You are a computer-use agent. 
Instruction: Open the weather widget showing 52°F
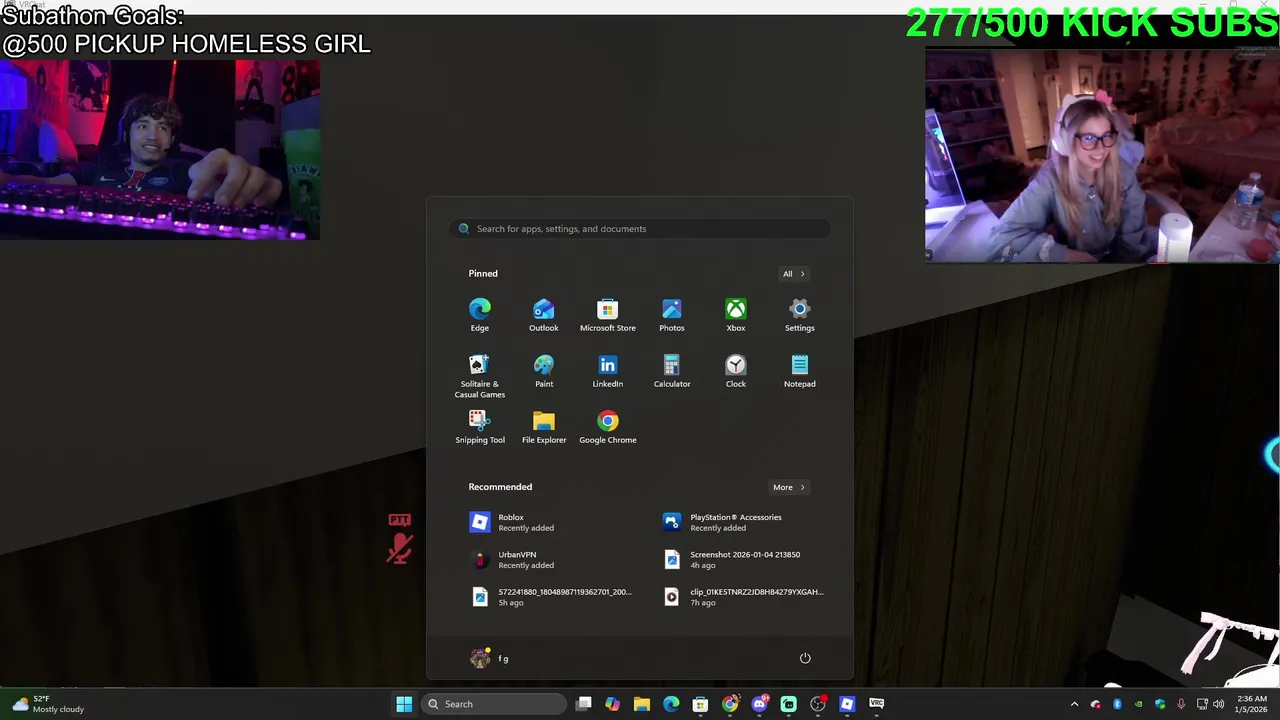click(48, 704)
